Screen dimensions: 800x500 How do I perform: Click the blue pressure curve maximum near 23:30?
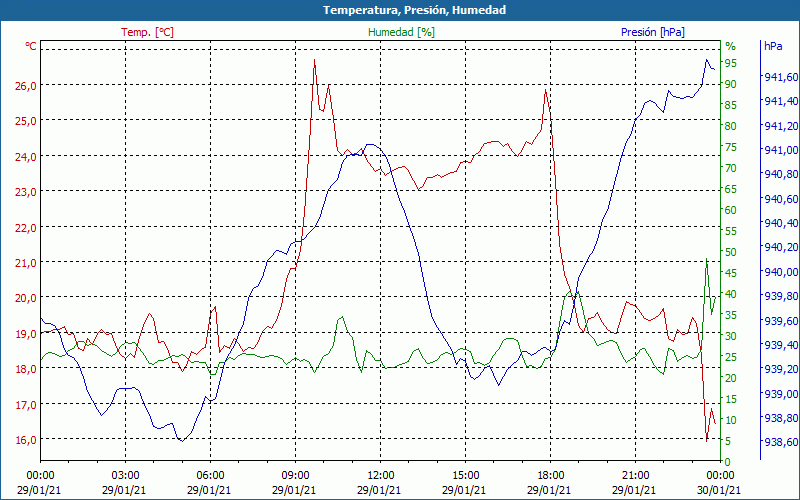(x=707, y=60)
